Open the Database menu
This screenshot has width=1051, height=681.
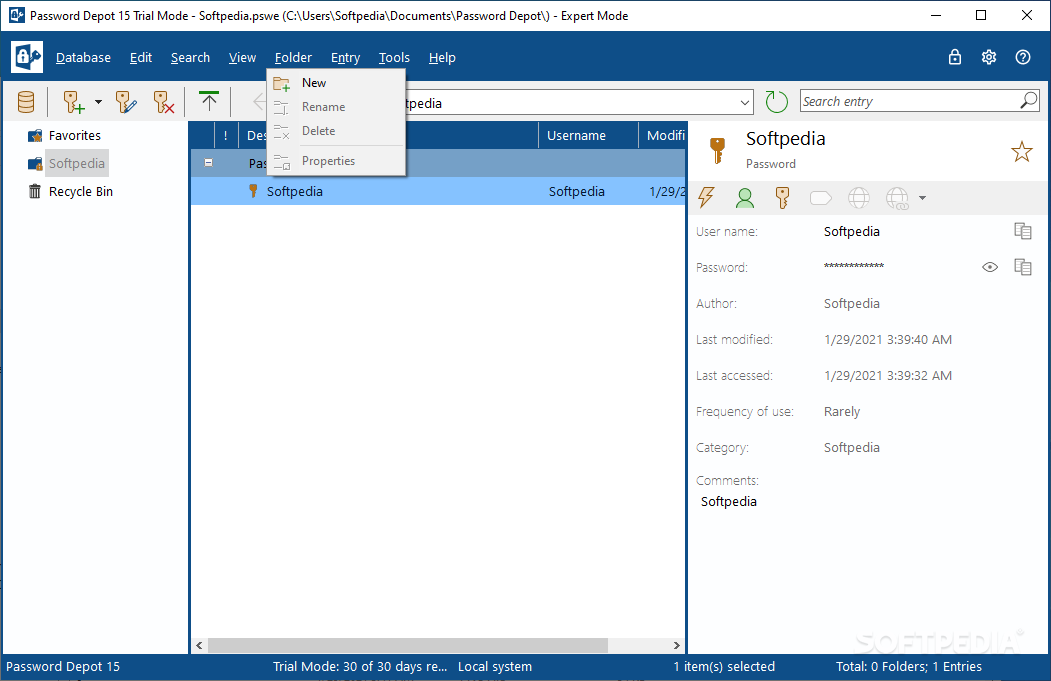tap(83, 58)
